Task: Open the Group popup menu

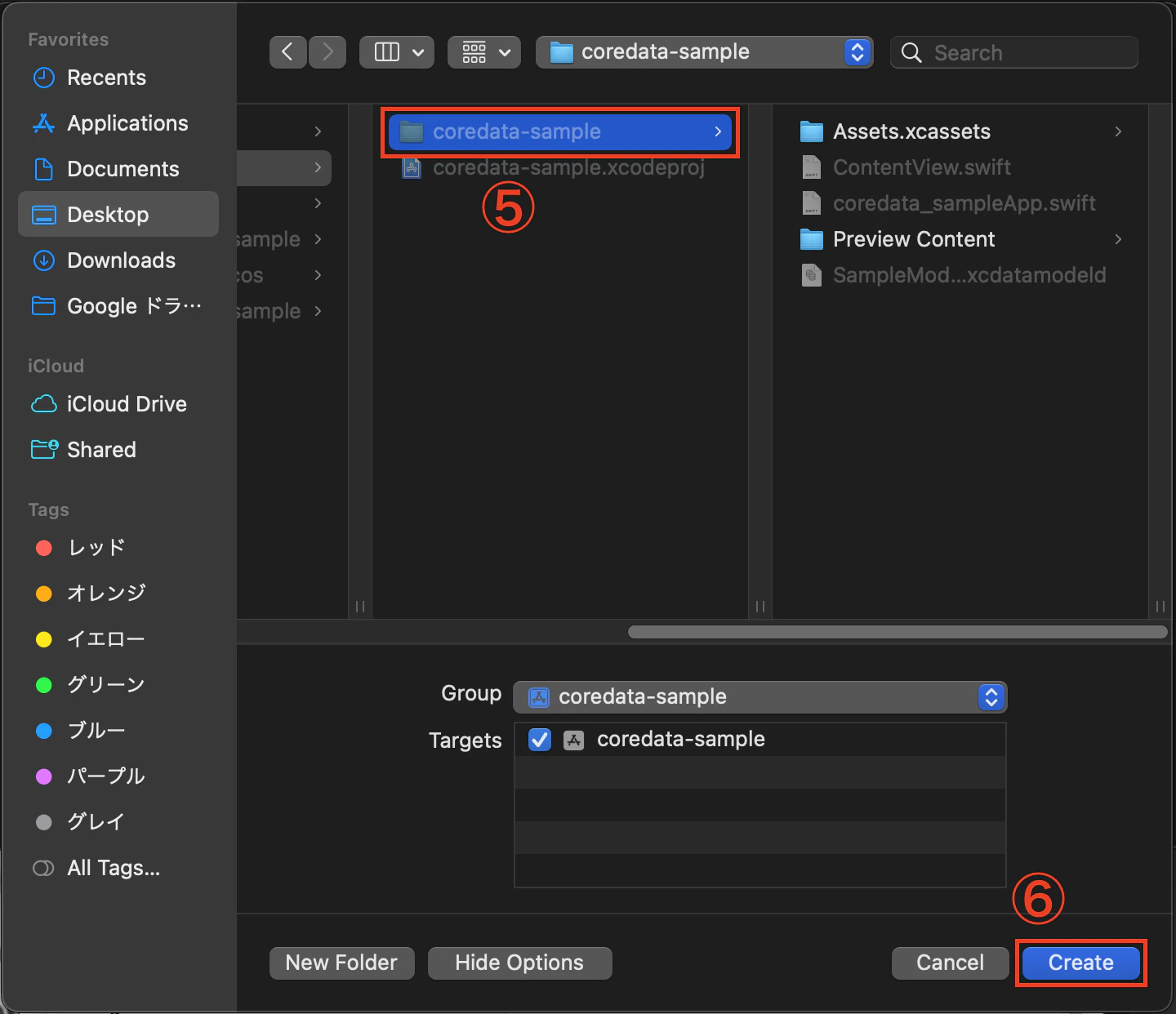Action: point(759,697)
